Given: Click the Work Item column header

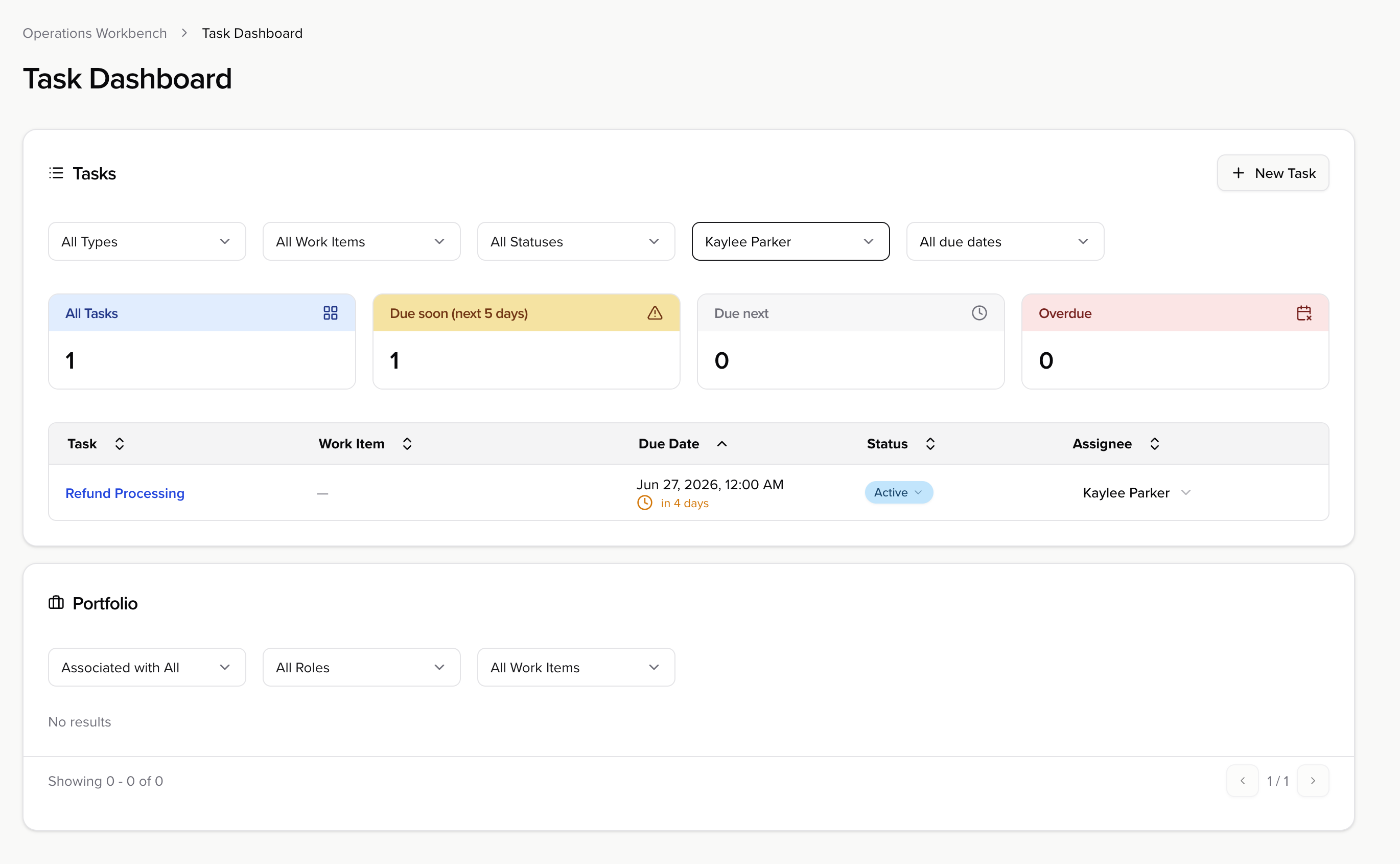Looking at the screenshot, I should pyautogui.click(x=352, y=444).
